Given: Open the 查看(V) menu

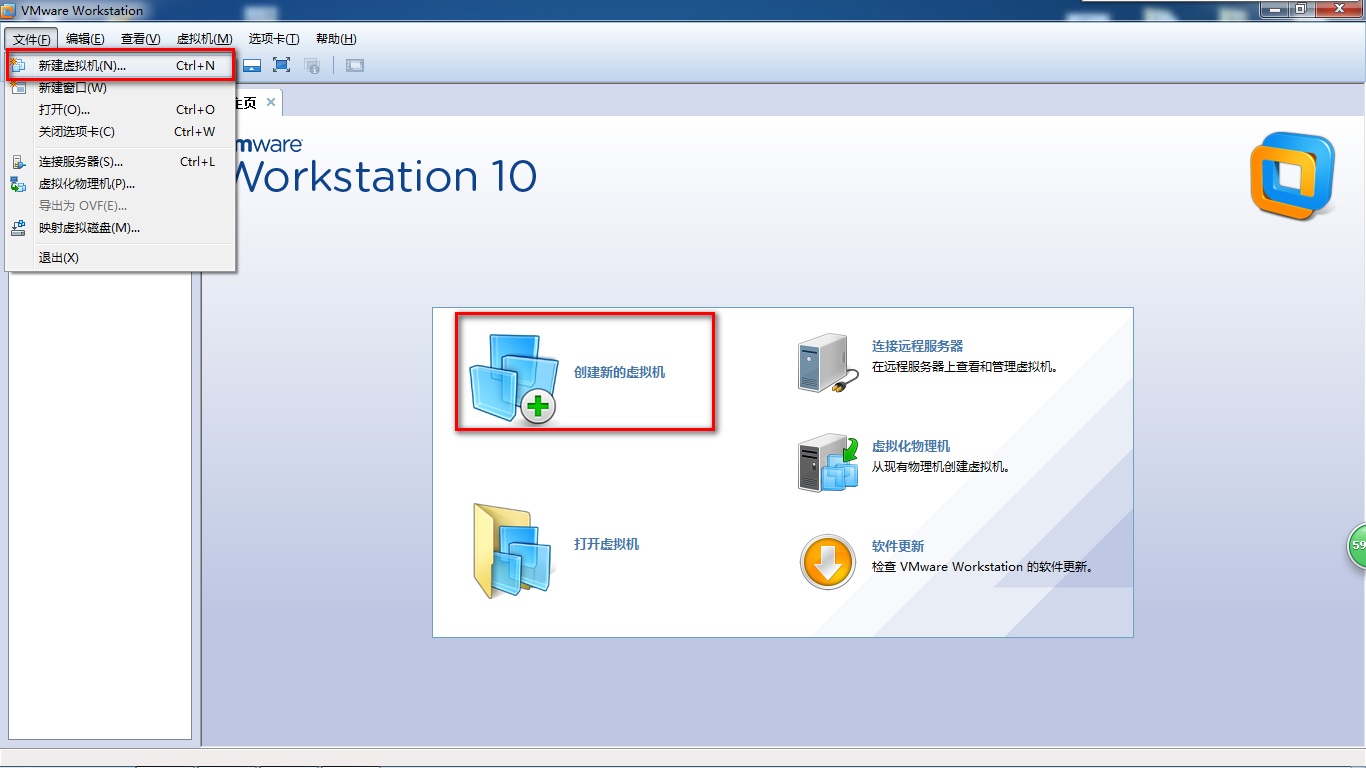Looking at the screenshot, I should pos(140,39).
